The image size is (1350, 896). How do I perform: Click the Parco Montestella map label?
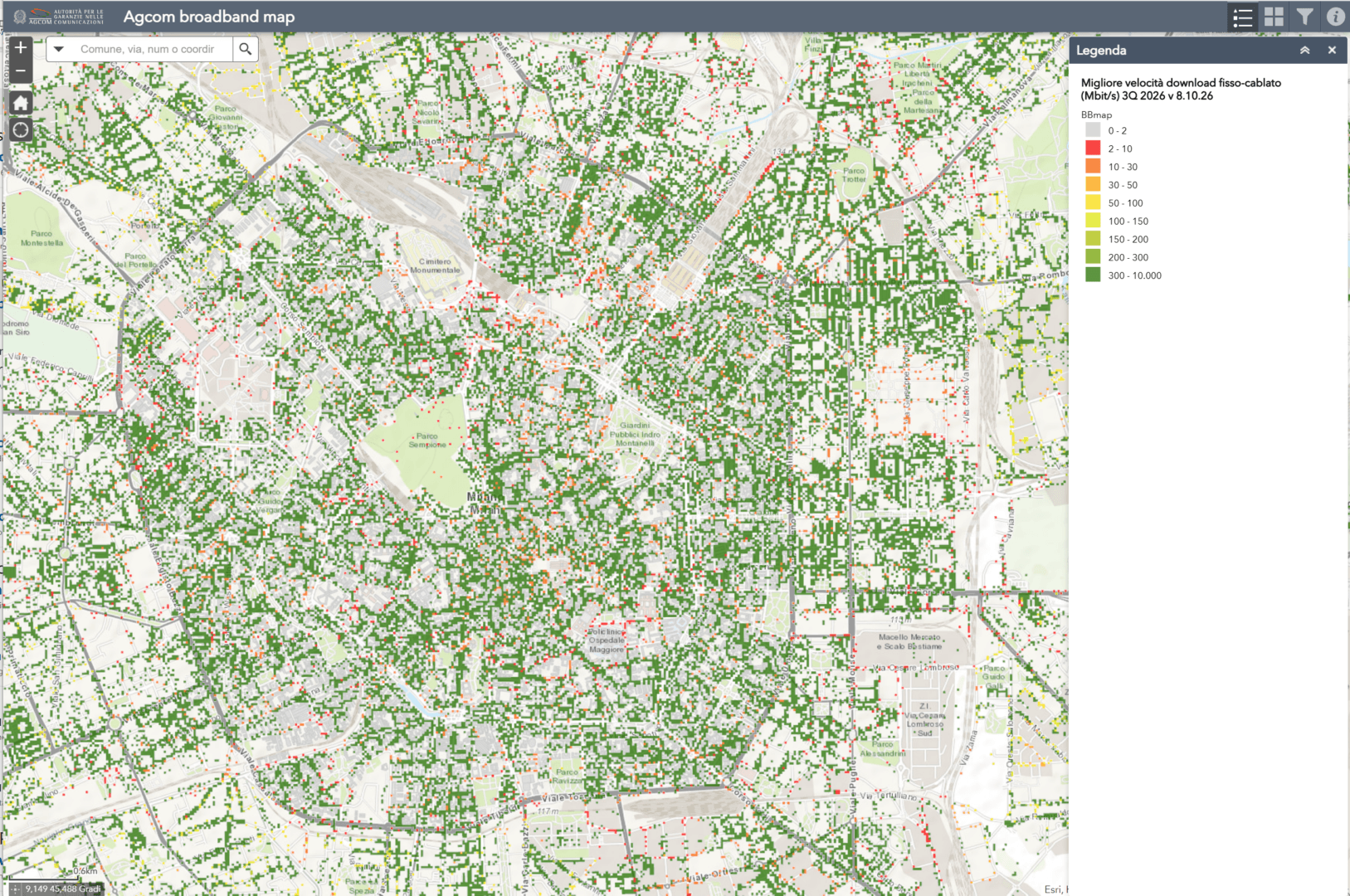(x=41, y=238)
